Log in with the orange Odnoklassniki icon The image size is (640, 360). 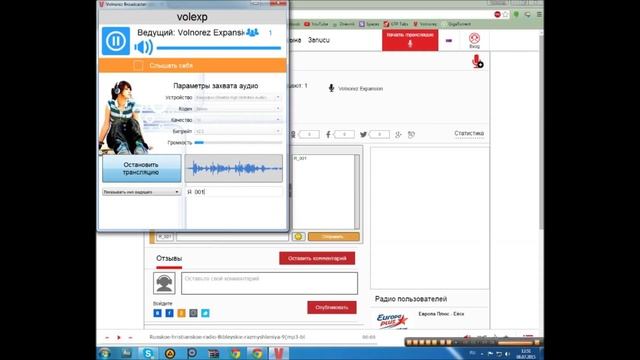click(181, 313)
